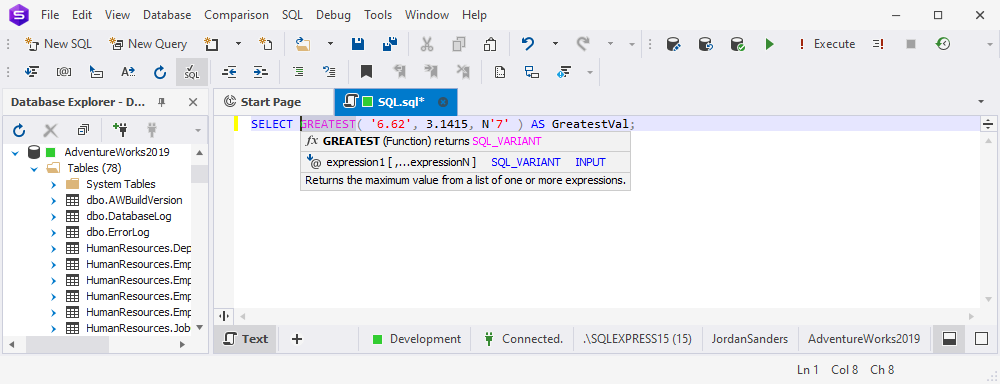Click the edit database connection icon
Viewport: 1000px width, 384px height.
pos(673,44)
